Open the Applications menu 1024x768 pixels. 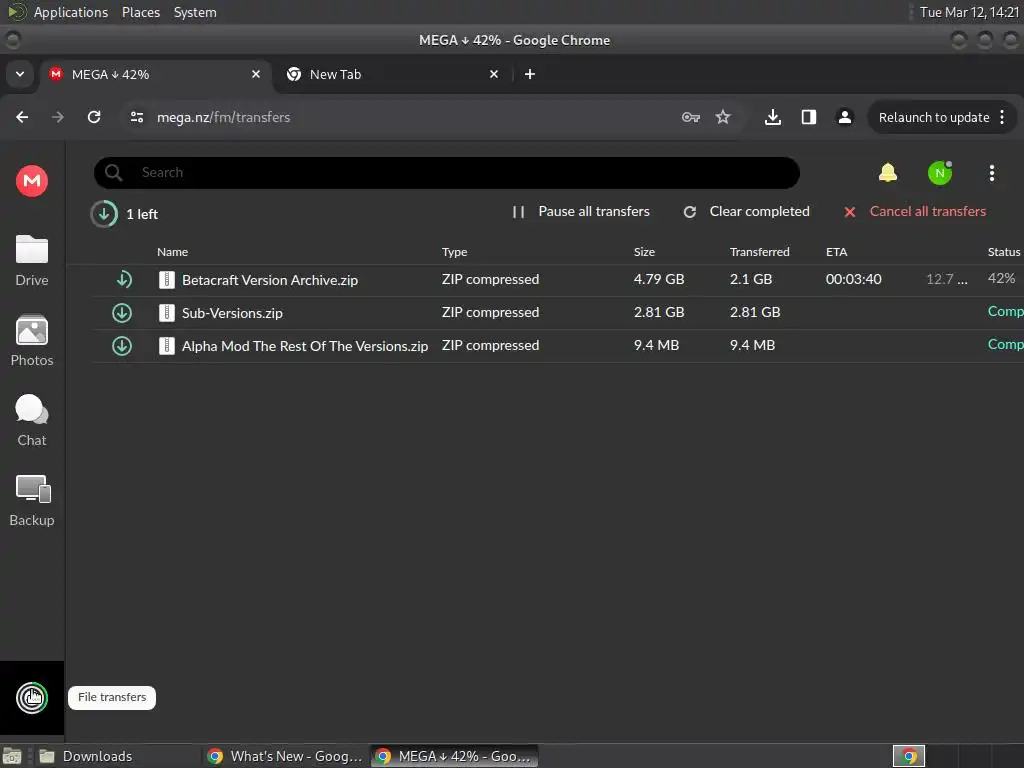click(x=71, y=12)
